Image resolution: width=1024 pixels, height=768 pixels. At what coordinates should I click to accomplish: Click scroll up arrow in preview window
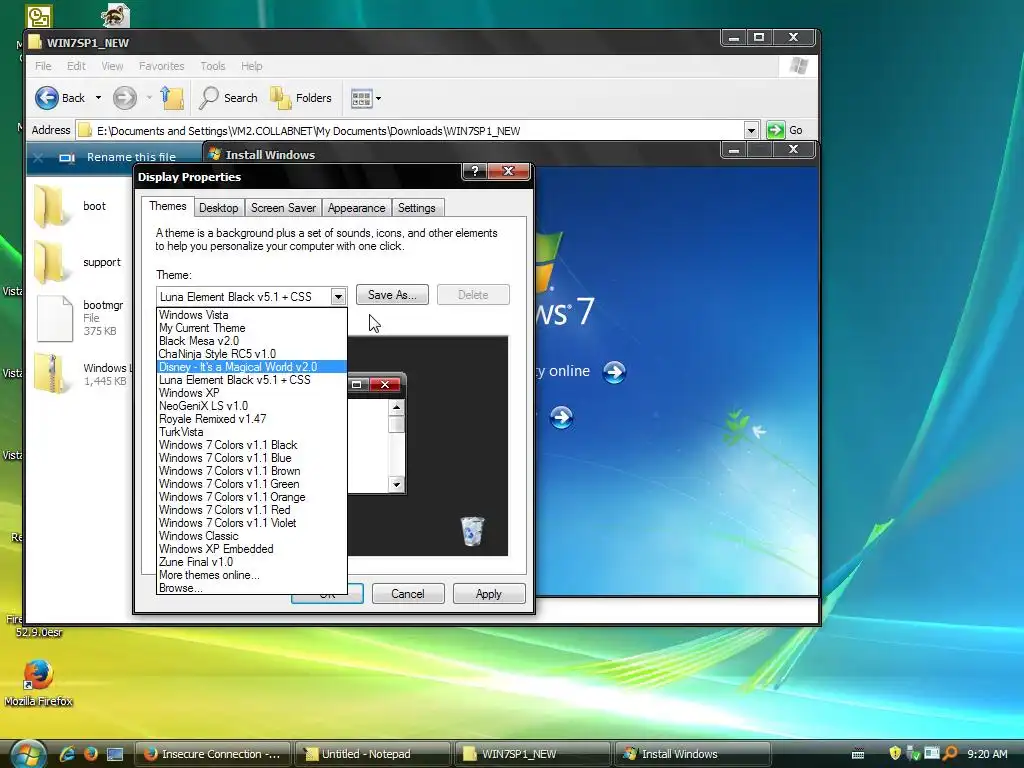point(396,407)
